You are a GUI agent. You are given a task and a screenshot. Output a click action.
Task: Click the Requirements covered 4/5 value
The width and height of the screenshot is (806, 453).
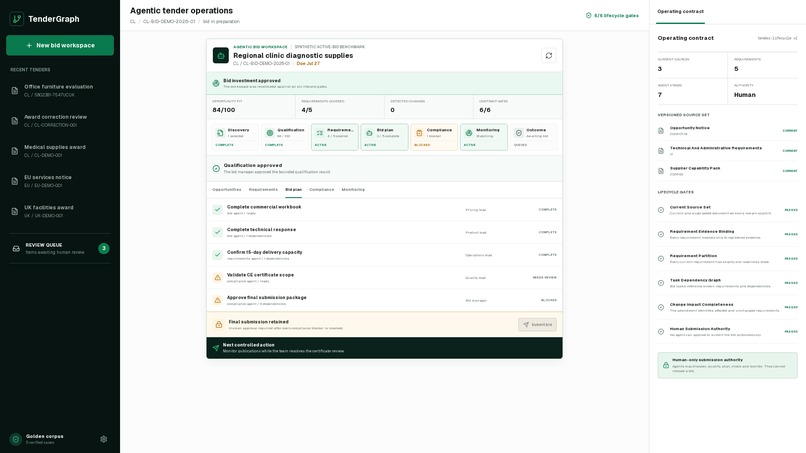[x=307, y=110]
